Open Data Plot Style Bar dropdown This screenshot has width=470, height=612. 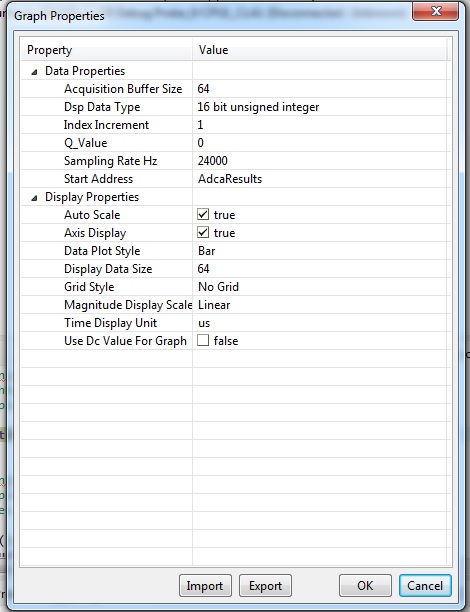click(321, 251)
